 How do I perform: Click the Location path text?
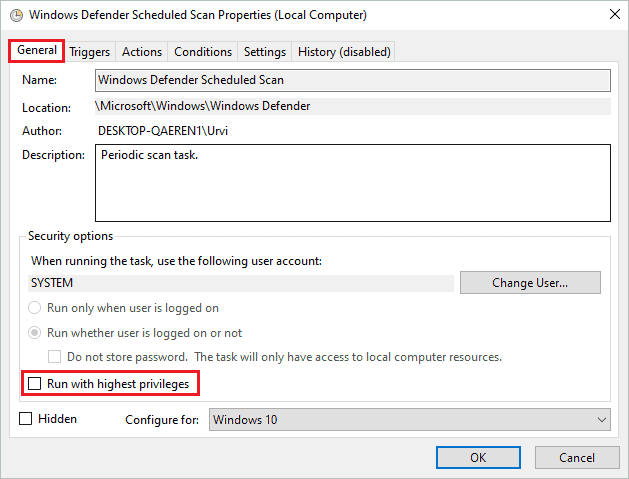[x=203, y=106]
